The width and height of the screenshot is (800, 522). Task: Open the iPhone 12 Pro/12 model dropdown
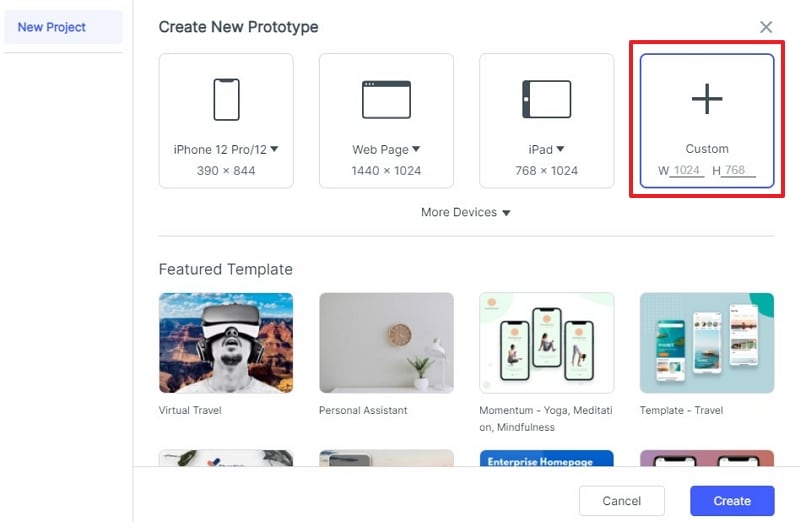point(275,149)
